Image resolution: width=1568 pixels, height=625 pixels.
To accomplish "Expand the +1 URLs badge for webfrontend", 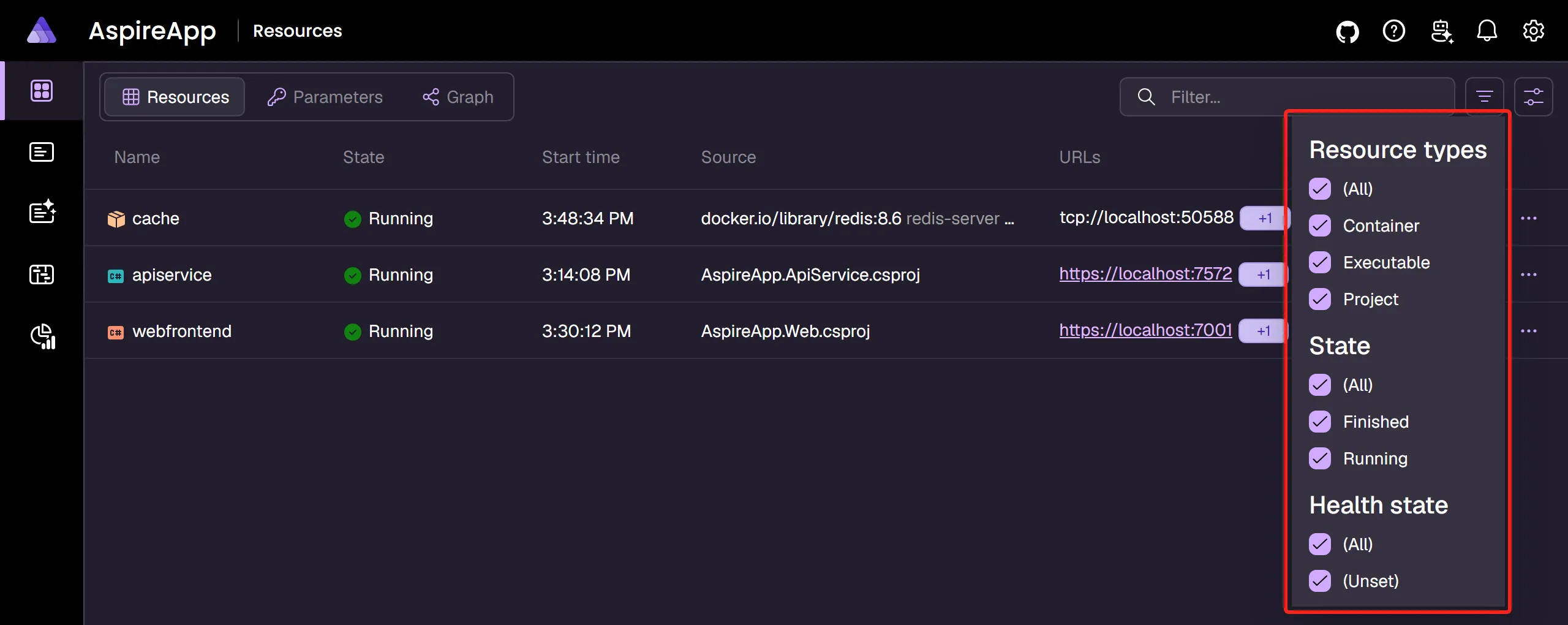I will tap(1263, 331).
